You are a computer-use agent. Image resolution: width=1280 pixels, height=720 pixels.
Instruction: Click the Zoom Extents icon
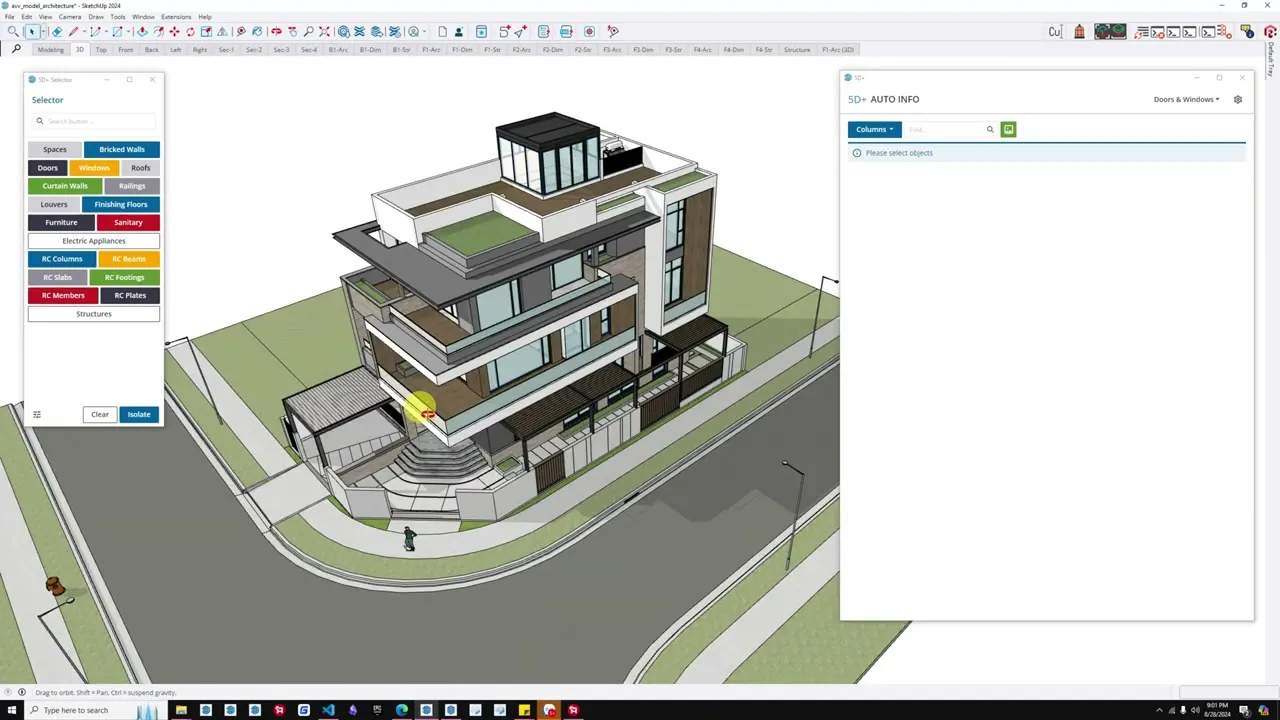pyautogui.click(x=324, y=32)
